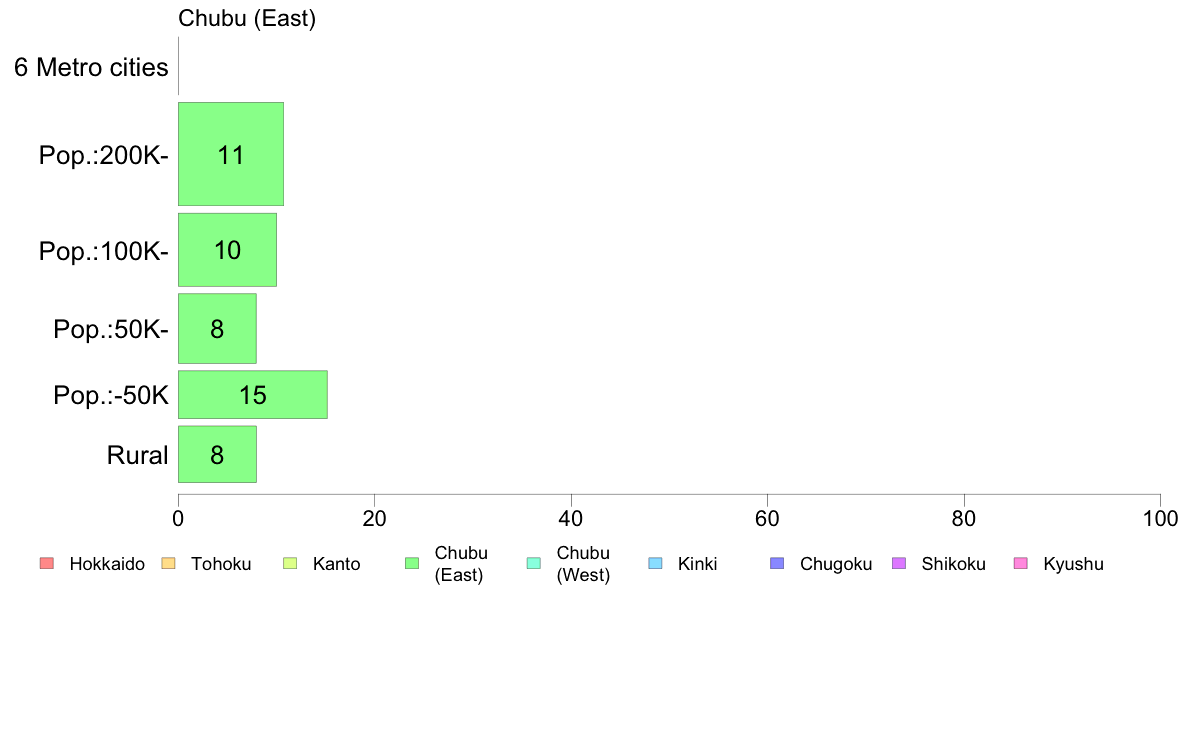Select the Pop.:-50K bar showing 15

click(253, 395)
